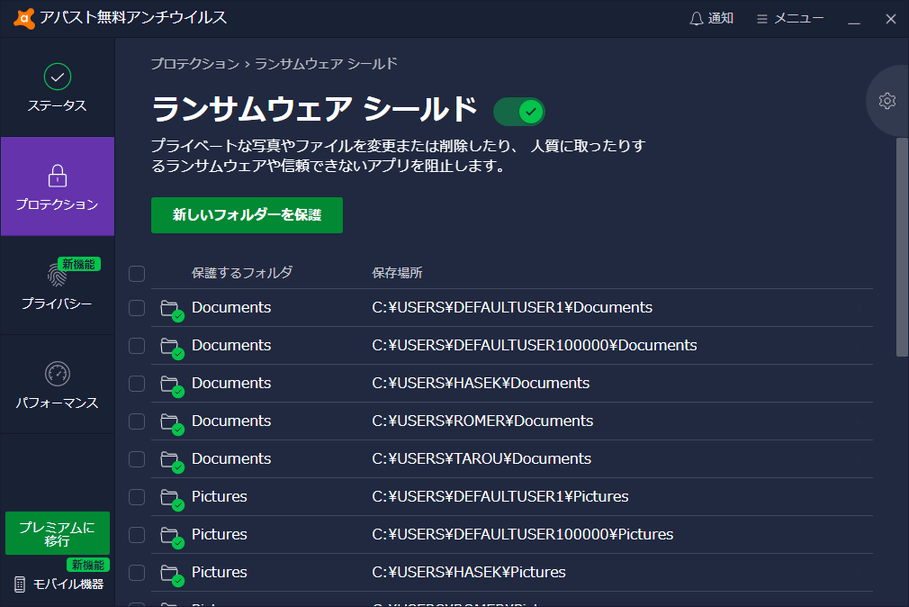The height and width of the screenshot is (607, 909).
Task: Click folder name Pictures in the HASEK row
Action: 219,572
